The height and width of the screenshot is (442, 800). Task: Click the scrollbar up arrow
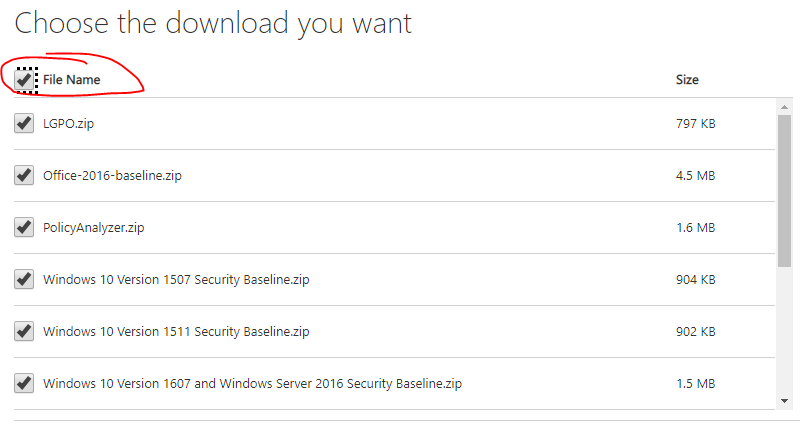[785, 106]
